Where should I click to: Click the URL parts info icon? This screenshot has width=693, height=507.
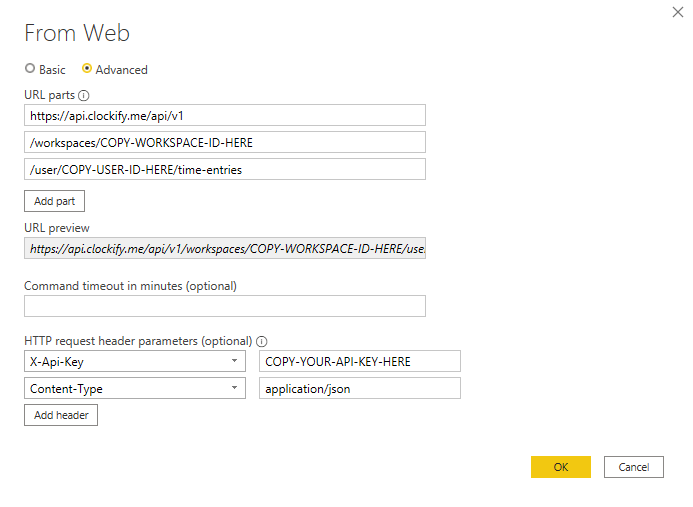click(x=84, y=95)
